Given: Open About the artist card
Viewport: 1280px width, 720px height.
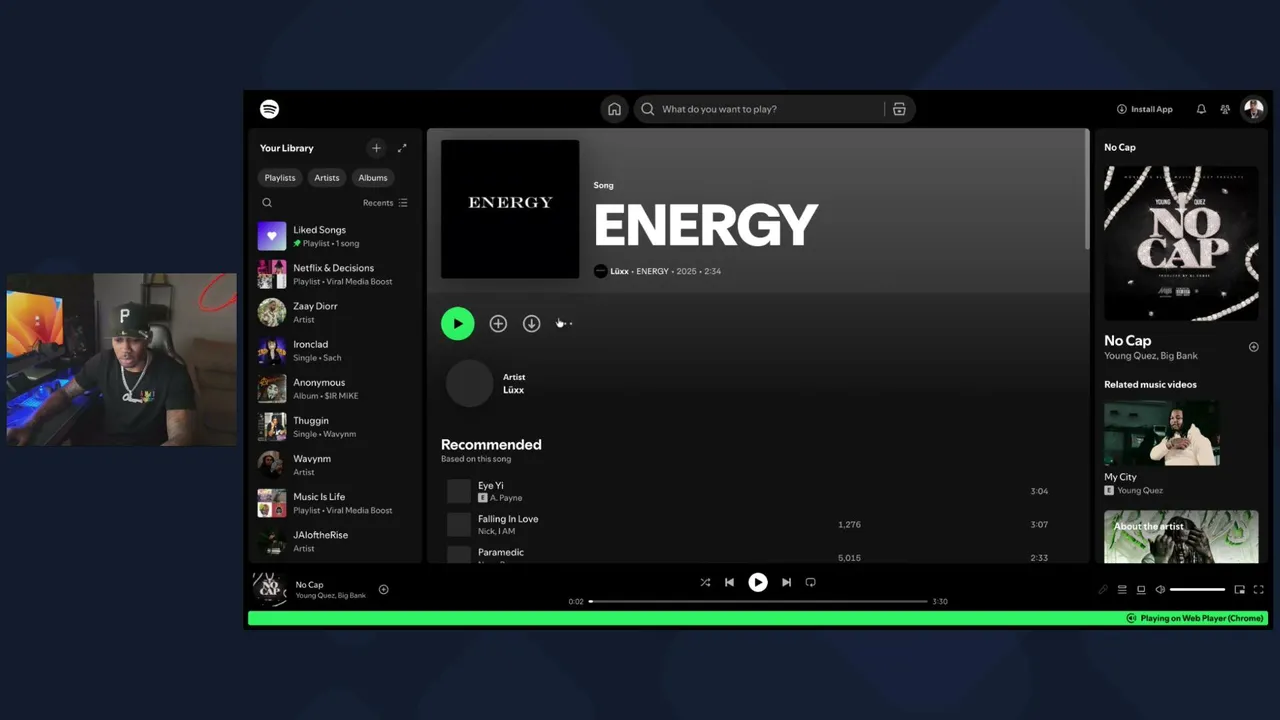Looking at the screenshot, I should (1181, 537).
